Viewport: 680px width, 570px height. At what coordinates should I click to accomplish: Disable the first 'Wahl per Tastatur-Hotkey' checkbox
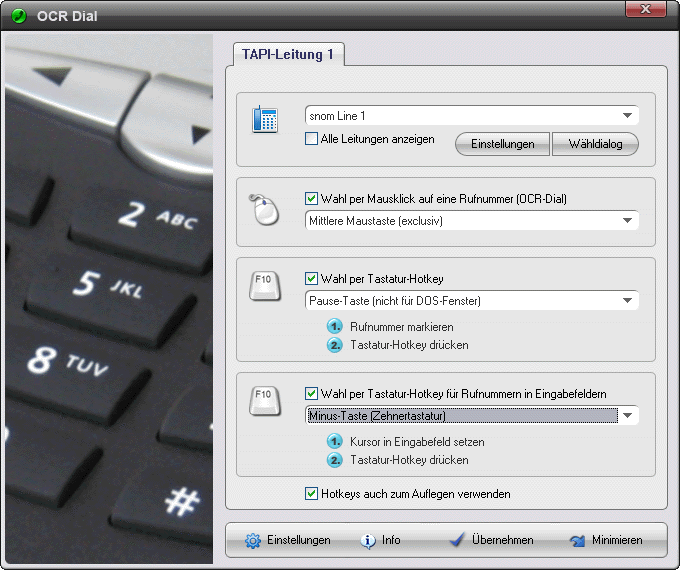(x=312, y=278)
